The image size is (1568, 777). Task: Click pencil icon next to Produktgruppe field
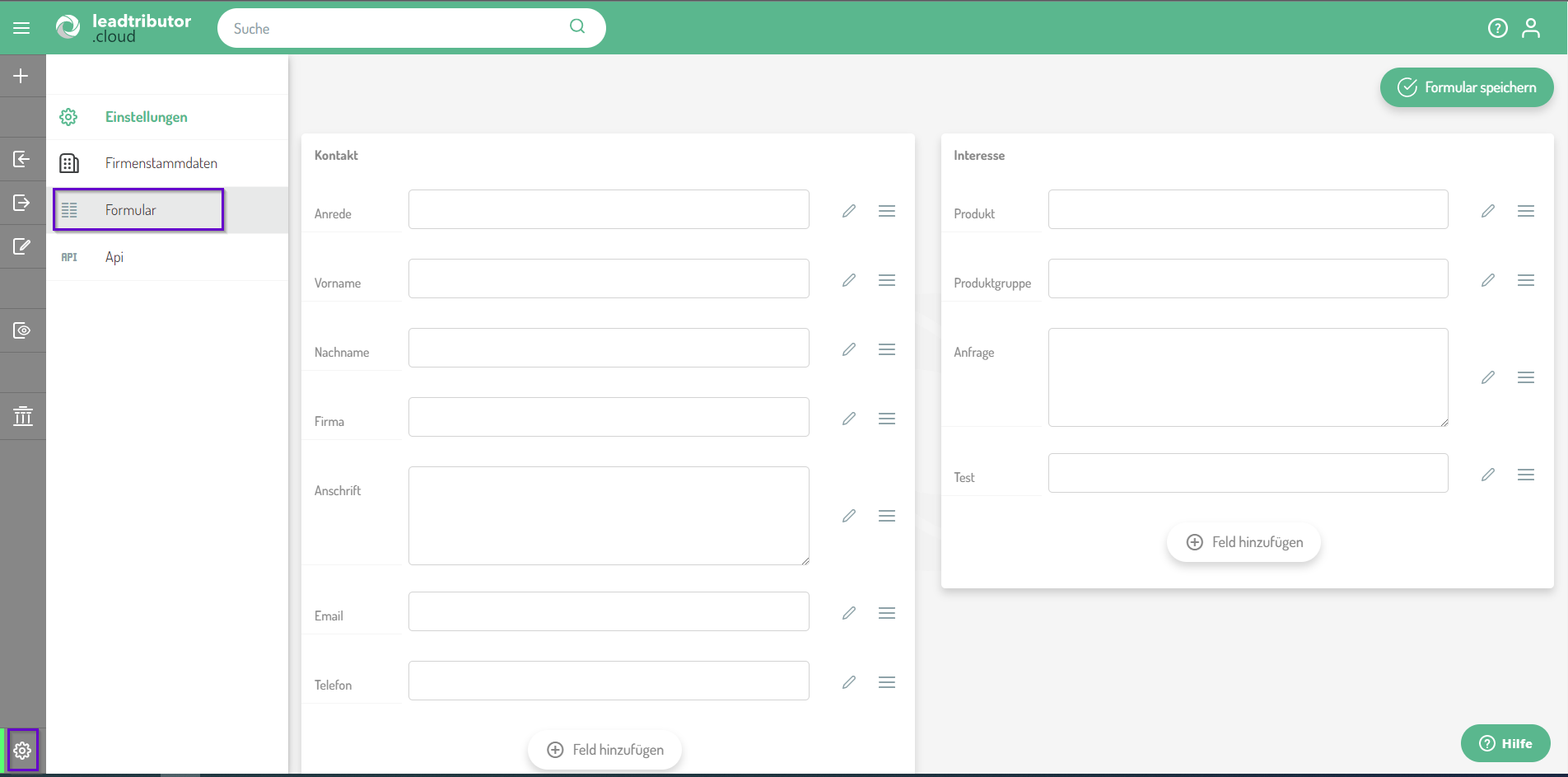1487,280
